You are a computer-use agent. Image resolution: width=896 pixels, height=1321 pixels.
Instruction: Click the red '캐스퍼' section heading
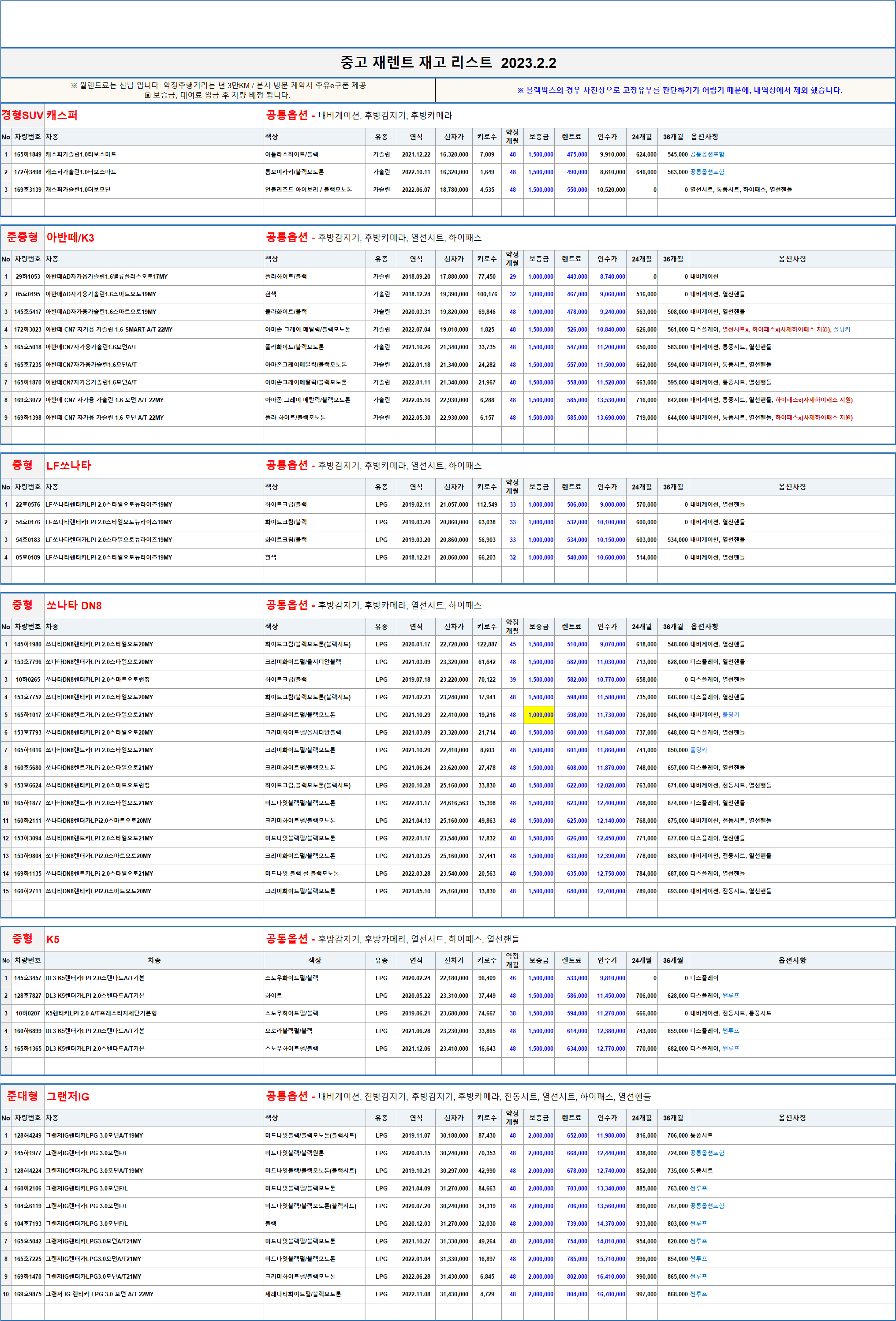(62, 116)
